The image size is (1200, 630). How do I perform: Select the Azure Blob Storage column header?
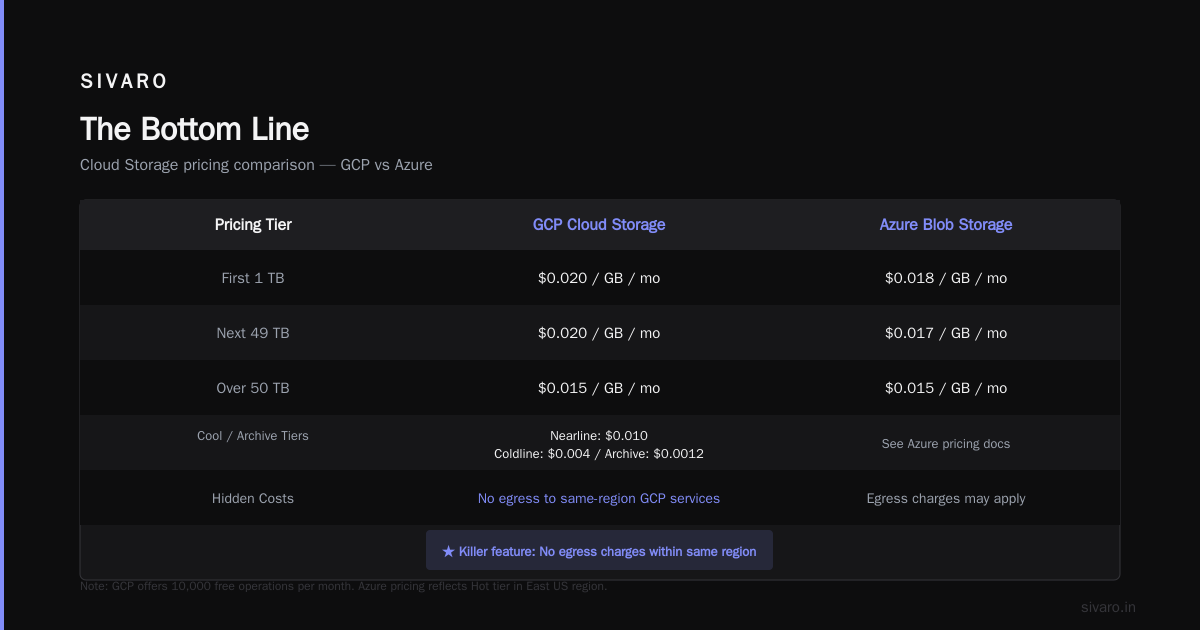[x=946, y=225]
